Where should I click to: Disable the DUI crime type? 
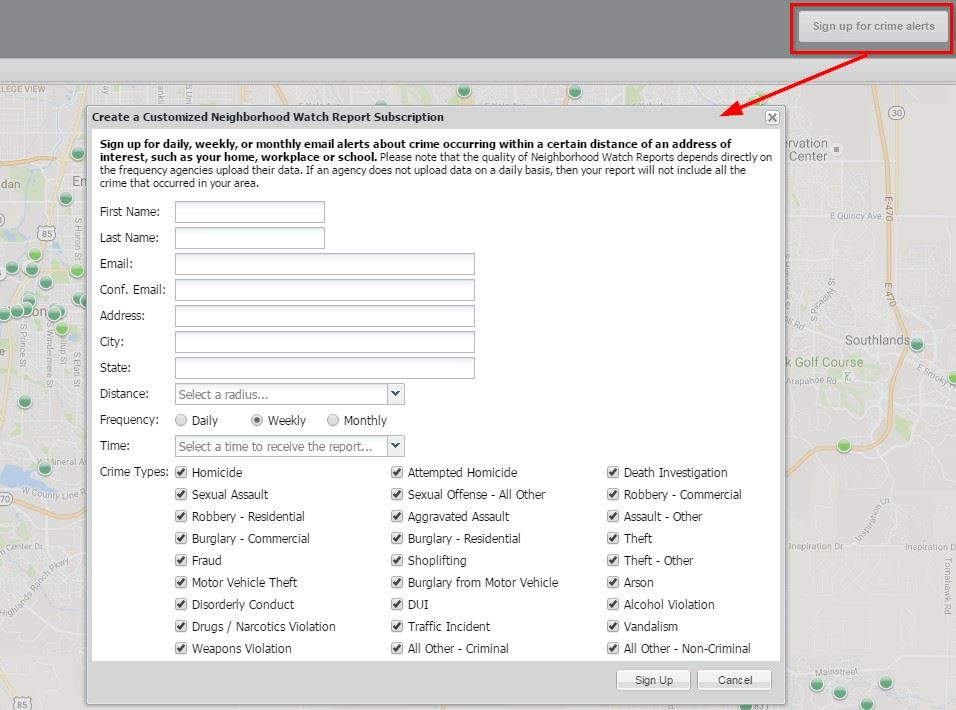tap(397, 604)
